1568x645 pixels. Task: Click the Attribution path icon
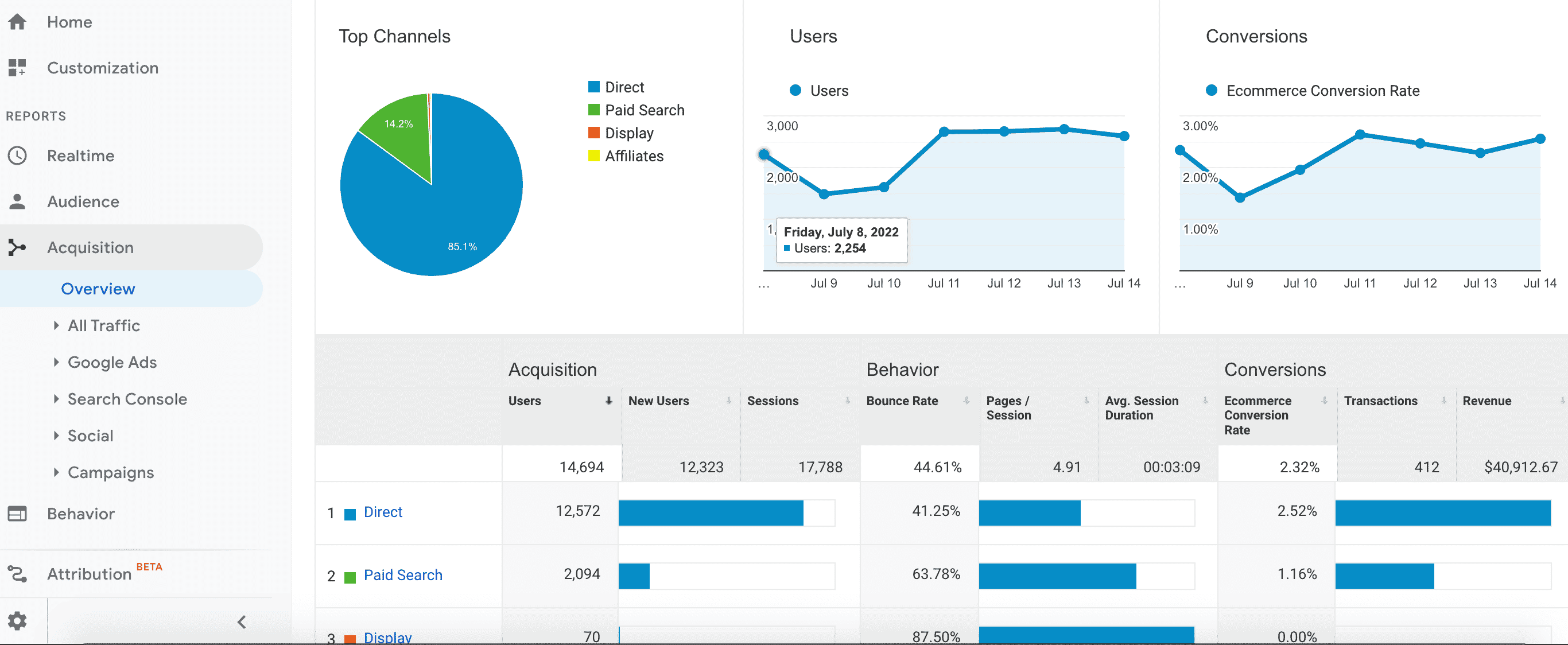point(17,574)
